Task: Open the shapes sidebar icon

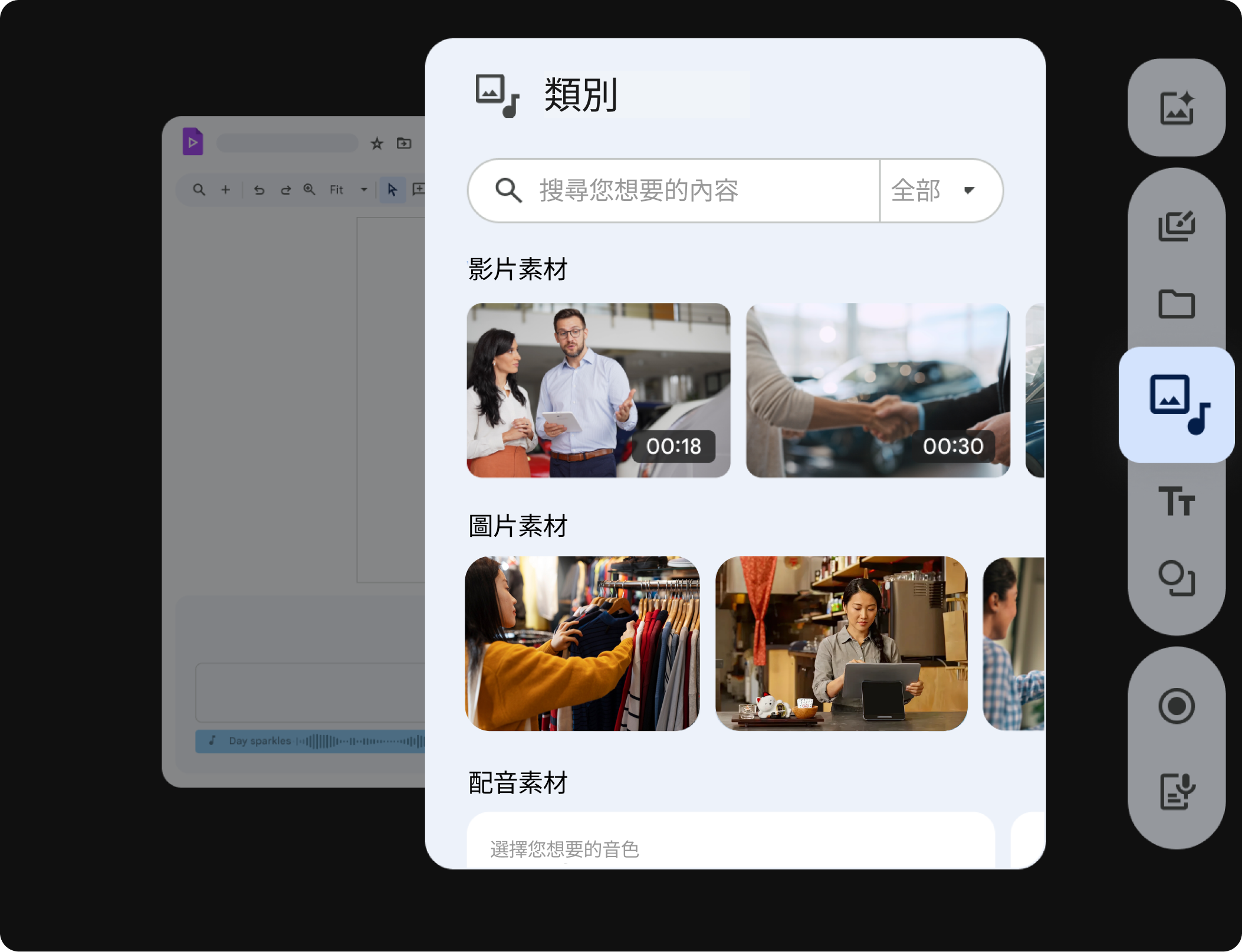Action: click(x=1176, y=578)
